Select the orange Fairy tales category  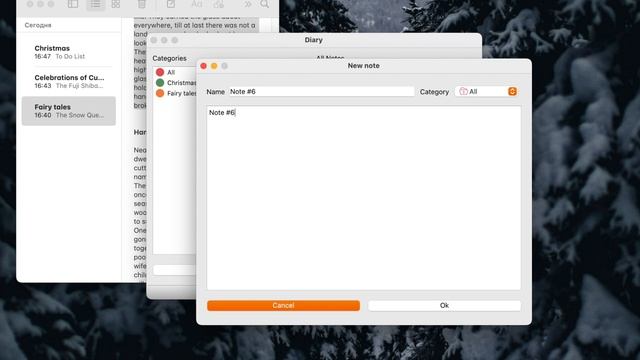pyautogui.click(x=175, y=93)
